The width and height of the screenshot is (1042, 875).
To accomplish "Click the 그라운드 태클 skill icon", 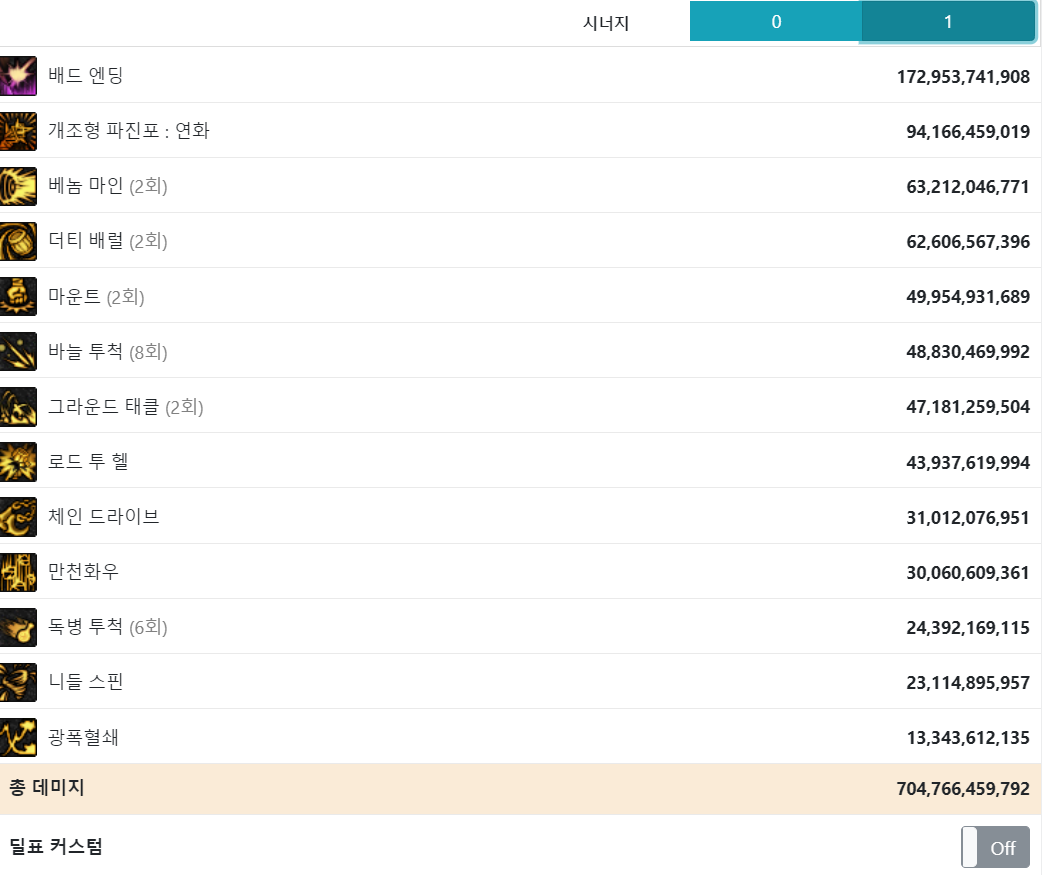I will [x=18, y=407].
